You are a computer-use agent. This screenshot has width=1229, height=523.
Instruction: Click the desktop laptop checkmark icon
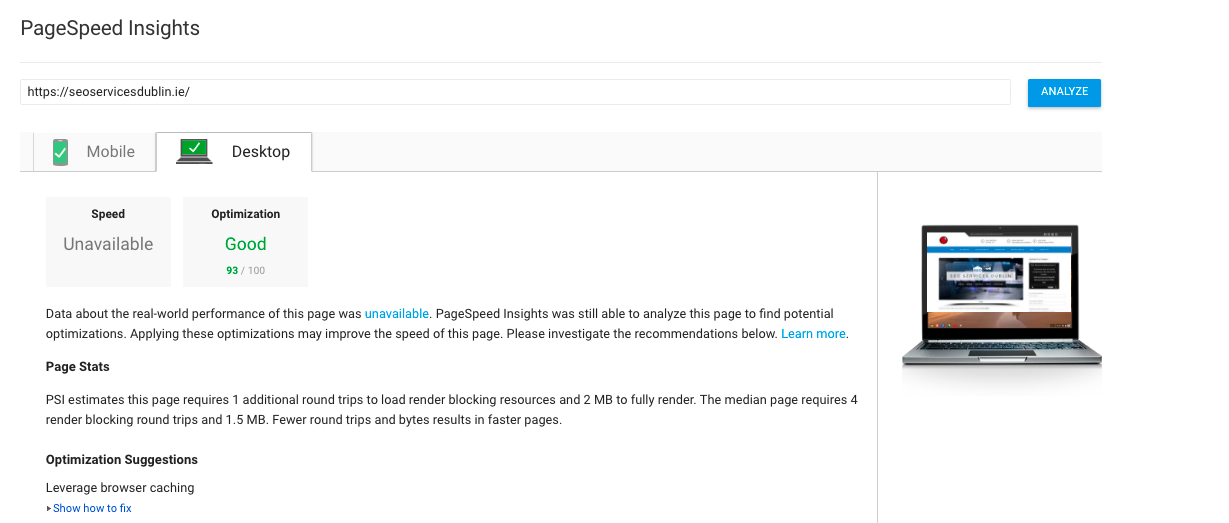click(195, 151)
